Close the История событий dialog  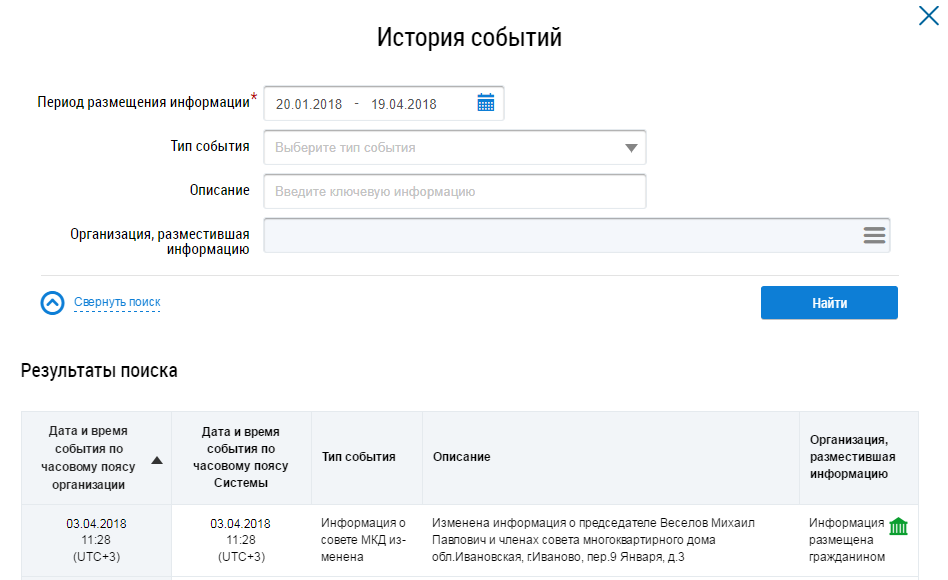click(x=928, y=15)
